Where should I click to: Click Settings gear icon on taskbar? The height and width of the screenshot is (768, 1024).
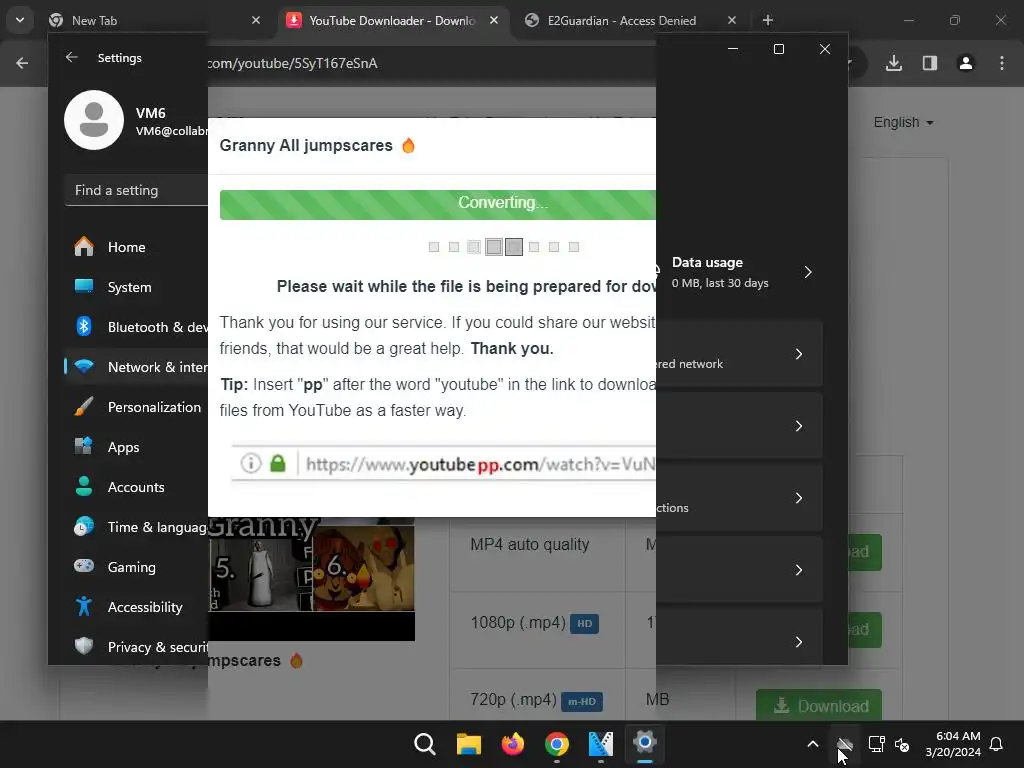pyautogui.click(x=645, y=743)
